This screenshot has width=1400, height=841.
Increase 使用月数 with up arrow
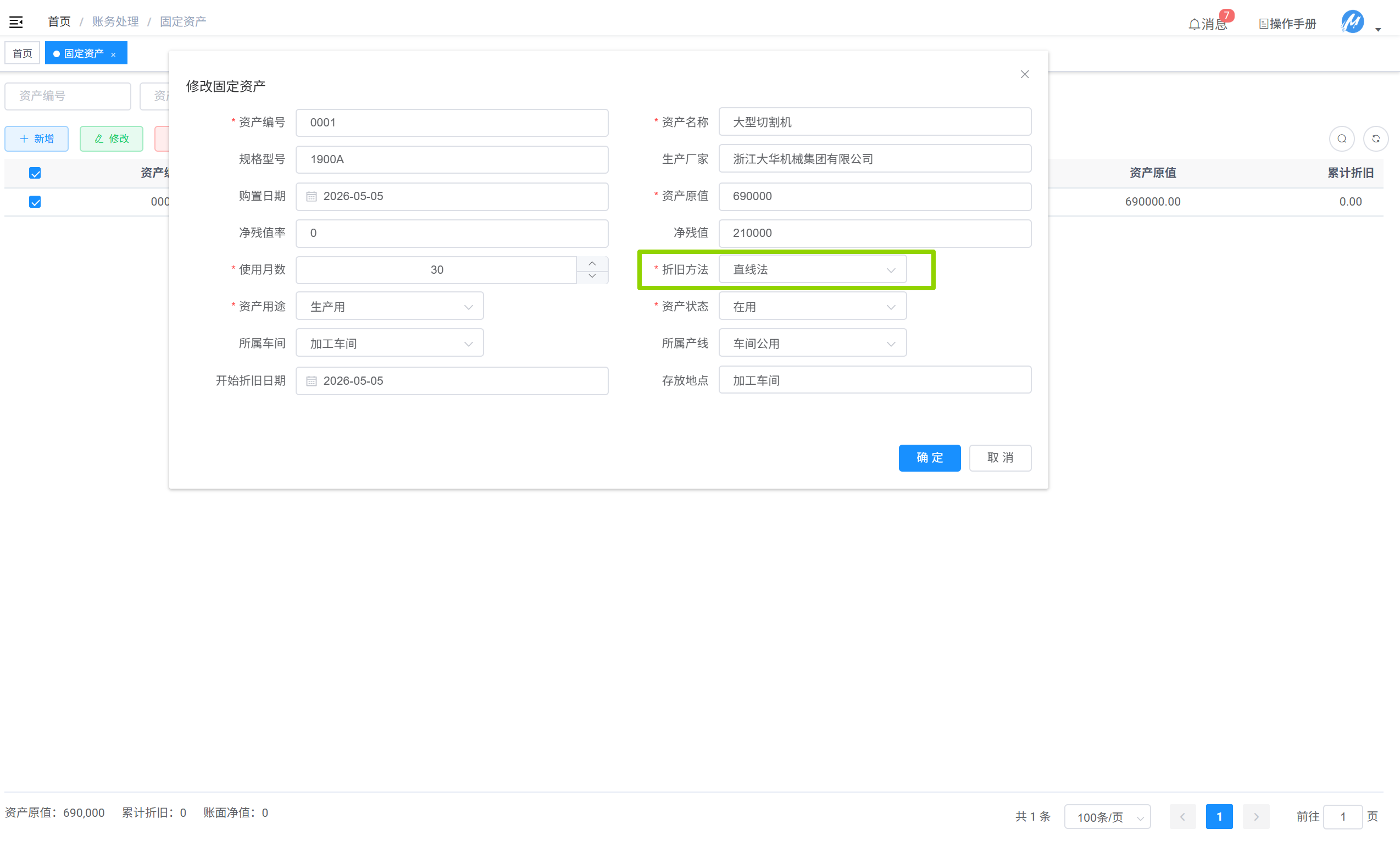coord(592,263)
